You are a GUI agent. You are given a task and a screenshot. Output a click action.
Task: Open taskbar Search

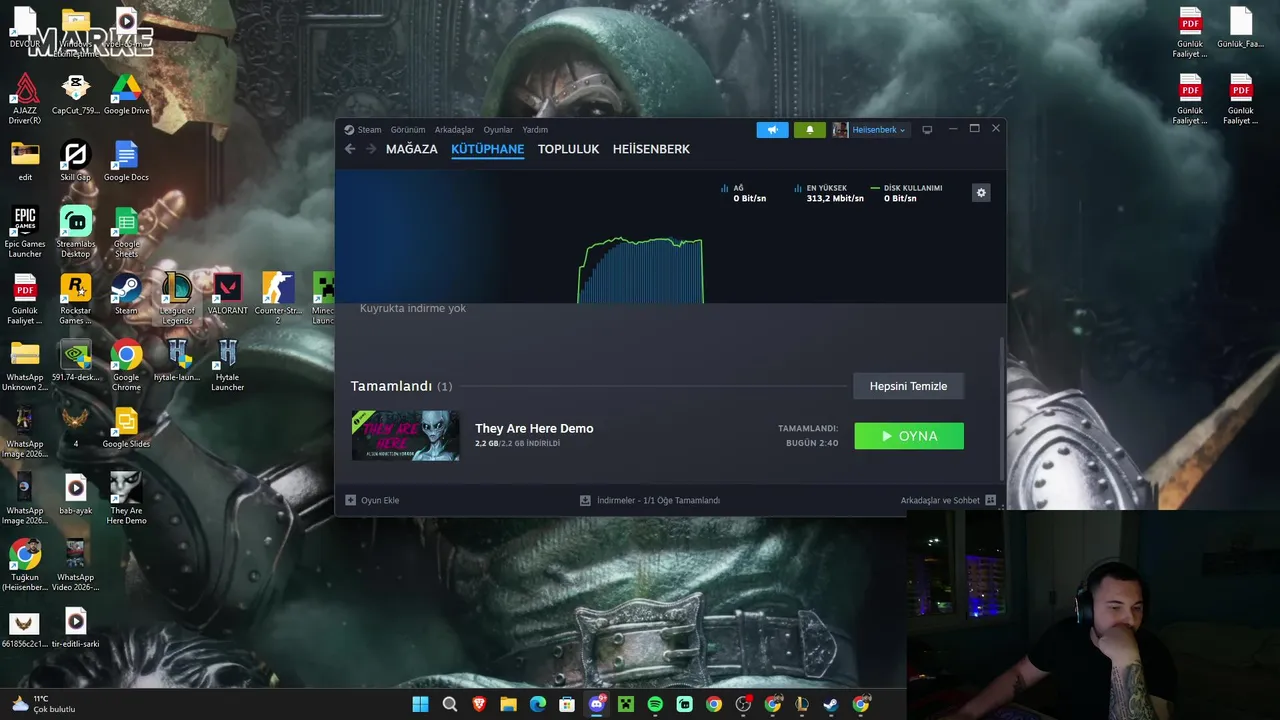pyautogui.click(x=450, y=704)
